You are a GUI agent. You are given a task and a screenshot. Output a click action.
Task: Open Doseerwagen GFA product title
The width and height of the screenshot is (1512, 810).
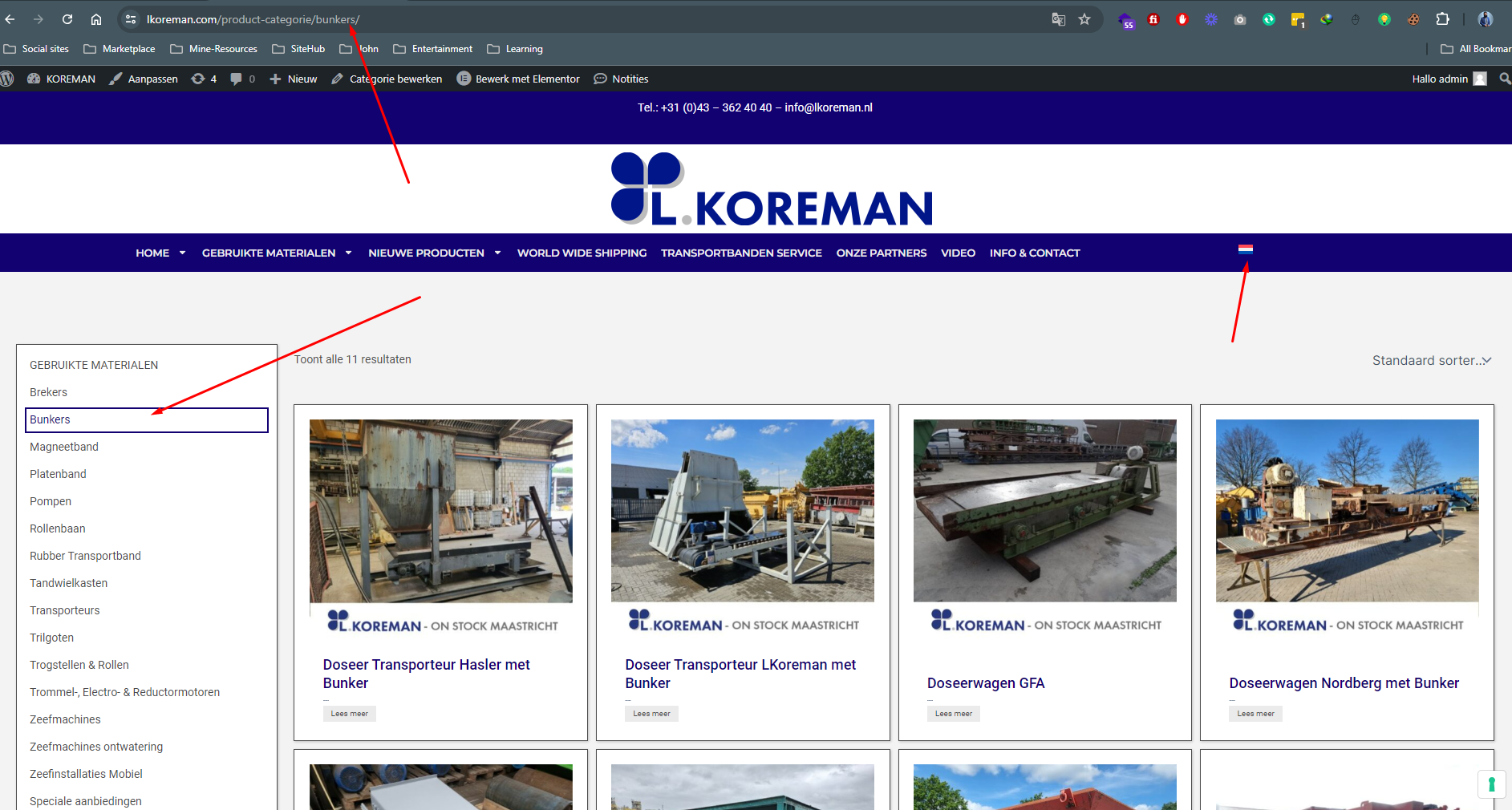coord(986,683)
